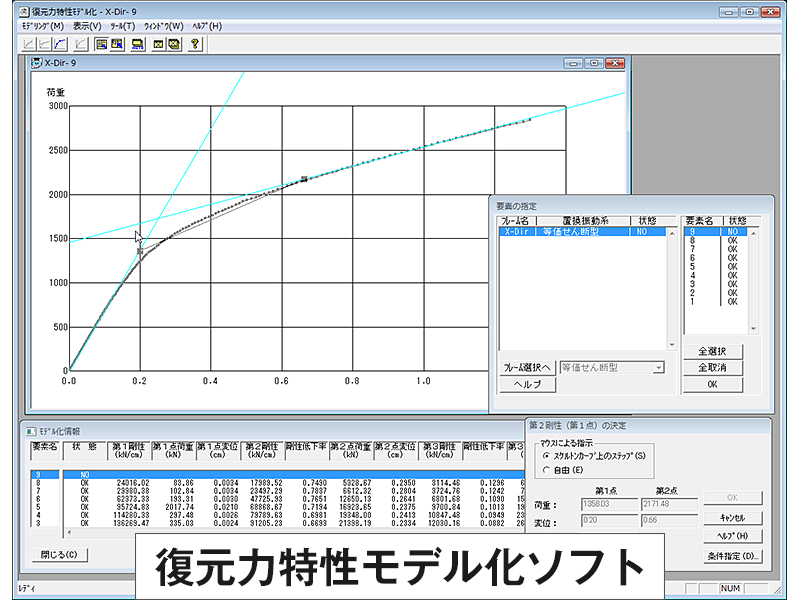This screenshot has height=600, width=800.
Task: Click the first X-marked toolbar icon
Action: [158, 44]
